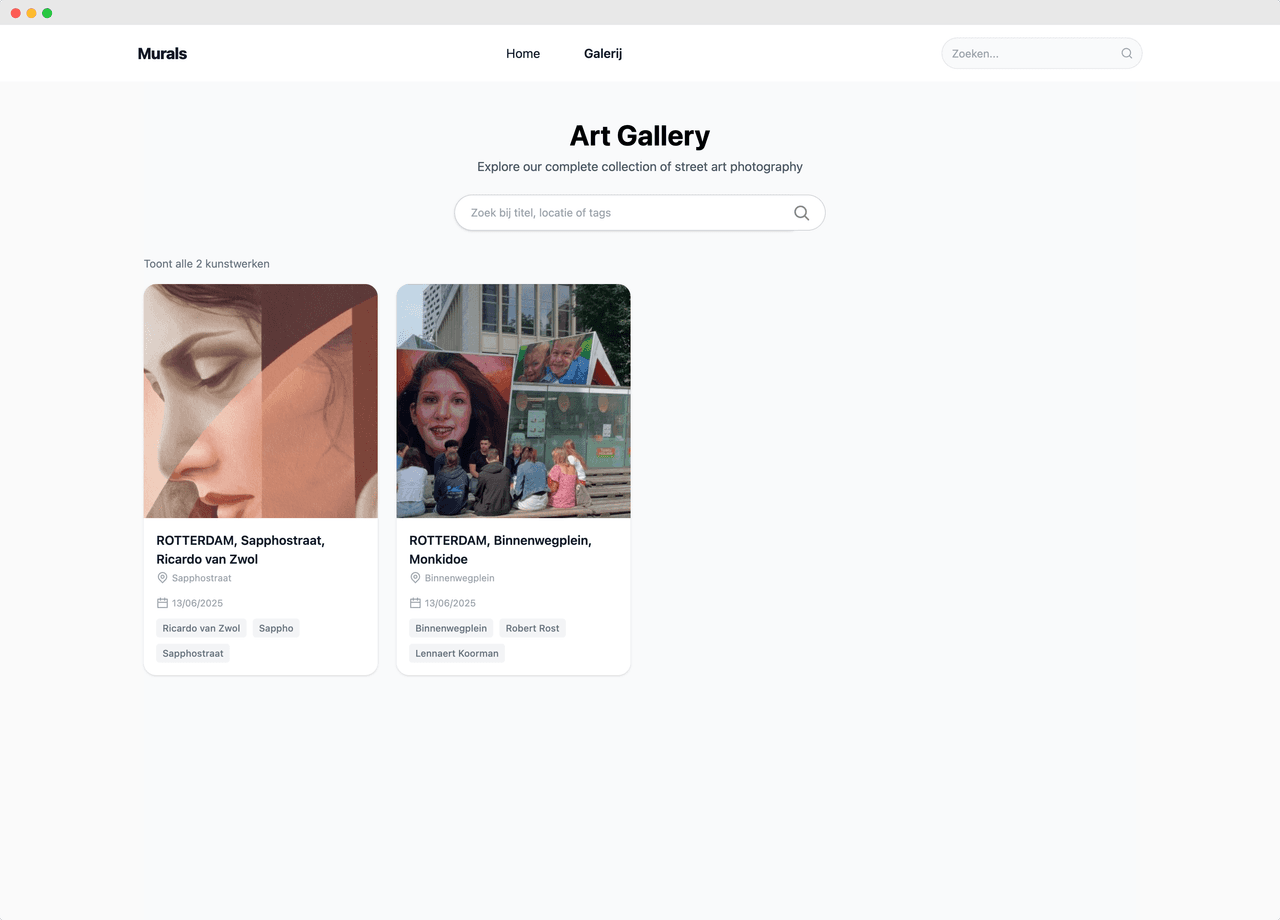1280x920 pixels.
Task: Click the green maximize window button
Action: click(x=47, y=13)
